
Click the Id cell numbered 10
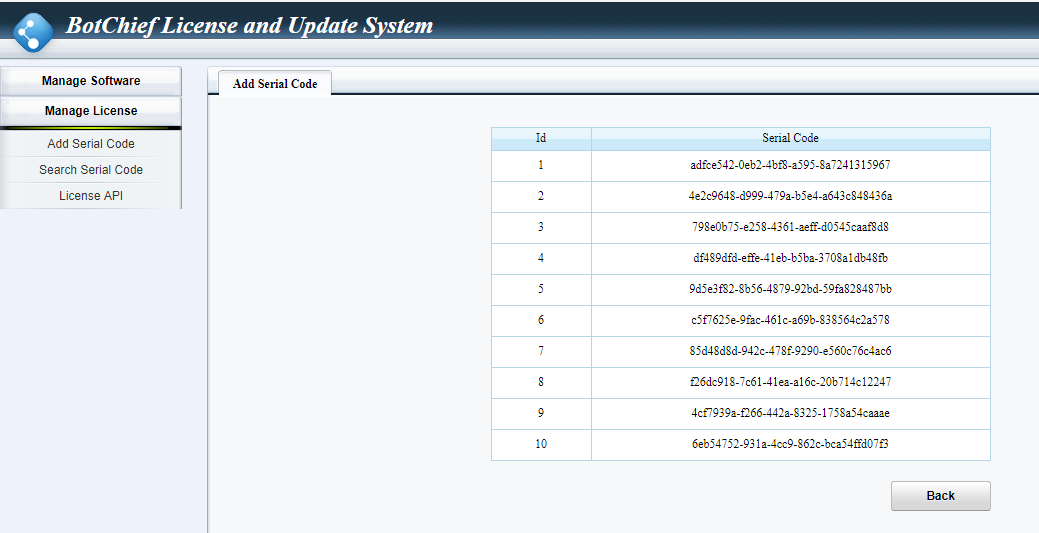point(541,444)
